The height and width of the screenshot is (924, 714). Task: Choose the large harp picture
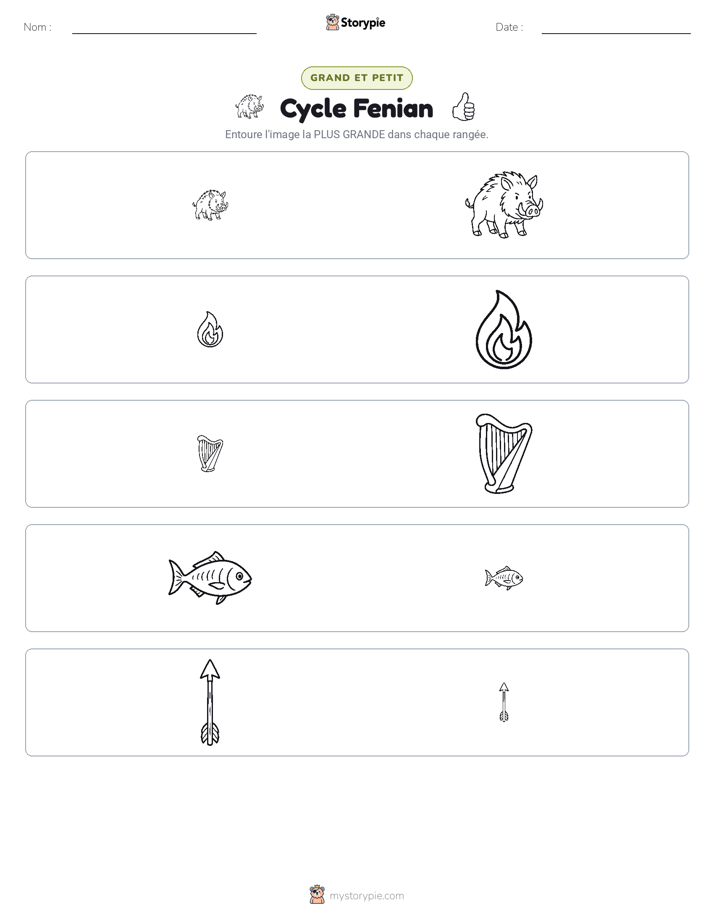(x=504, y=454)
